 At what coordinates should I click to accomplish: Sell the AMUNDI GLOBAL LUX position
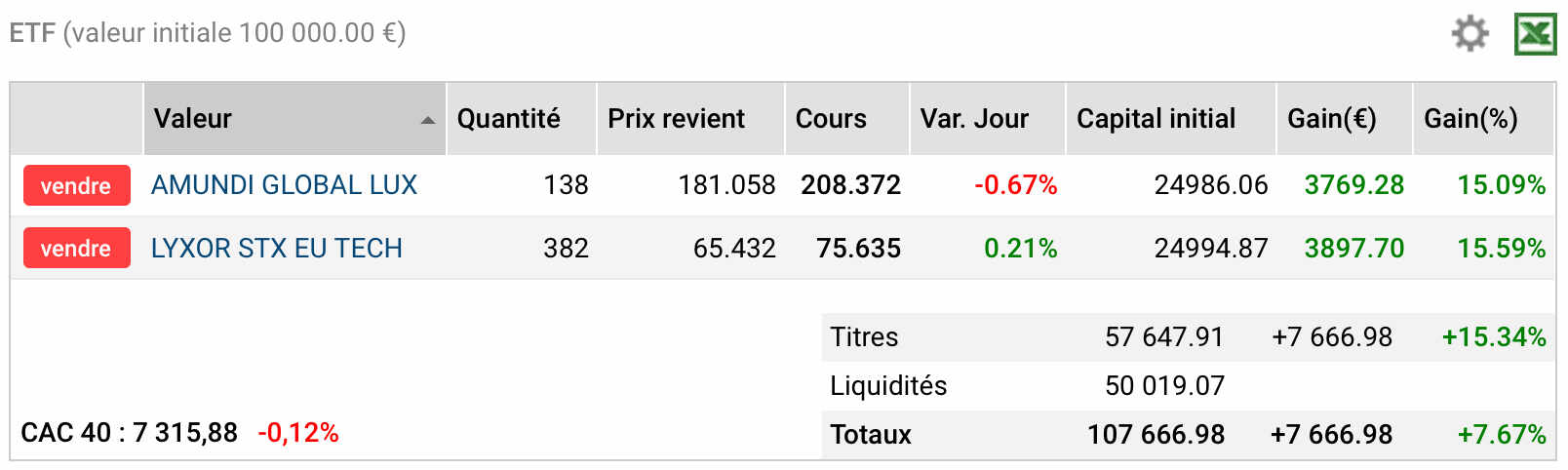coord(76,185)
